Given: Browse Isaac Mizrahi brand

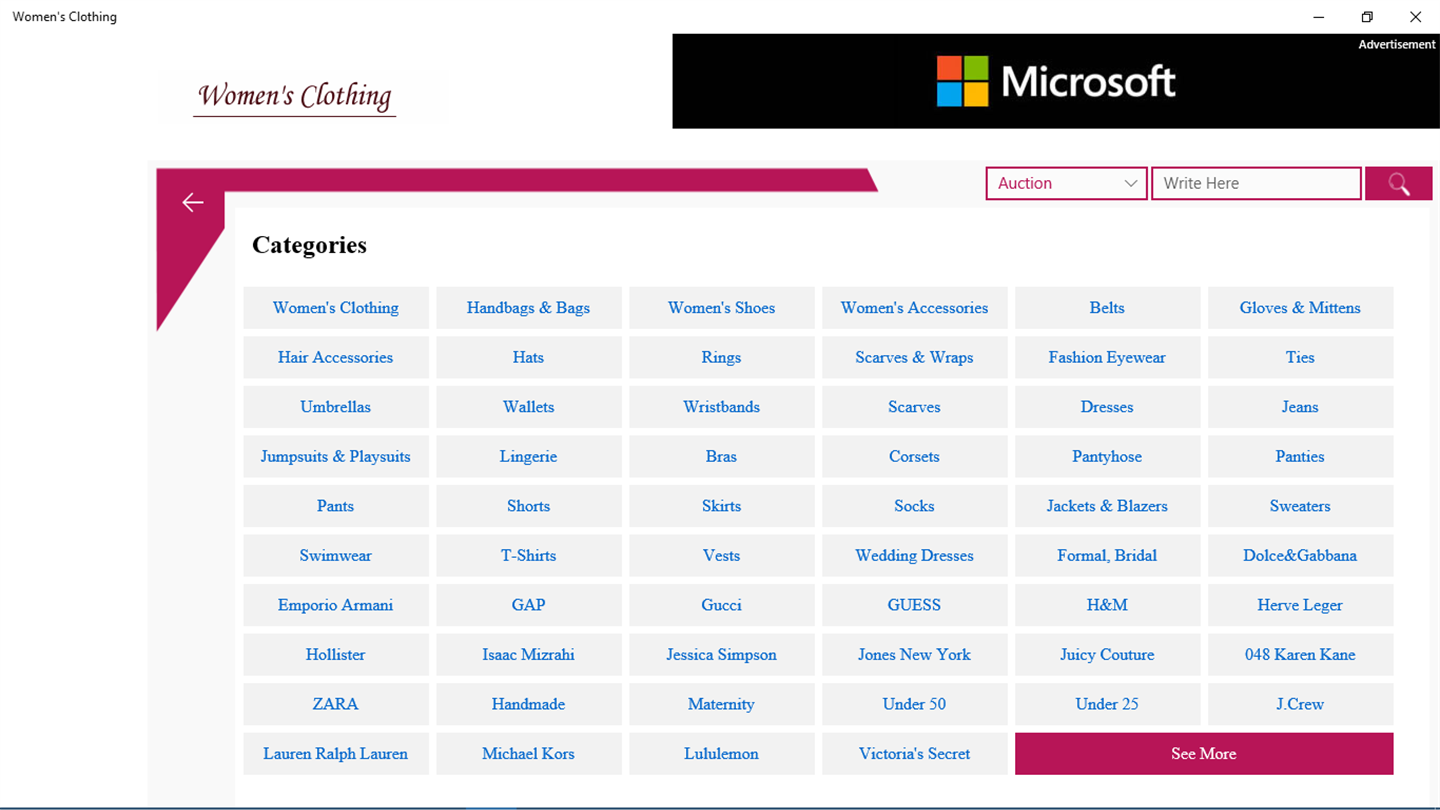Looking at the screenshot, I should pos(529,655).
